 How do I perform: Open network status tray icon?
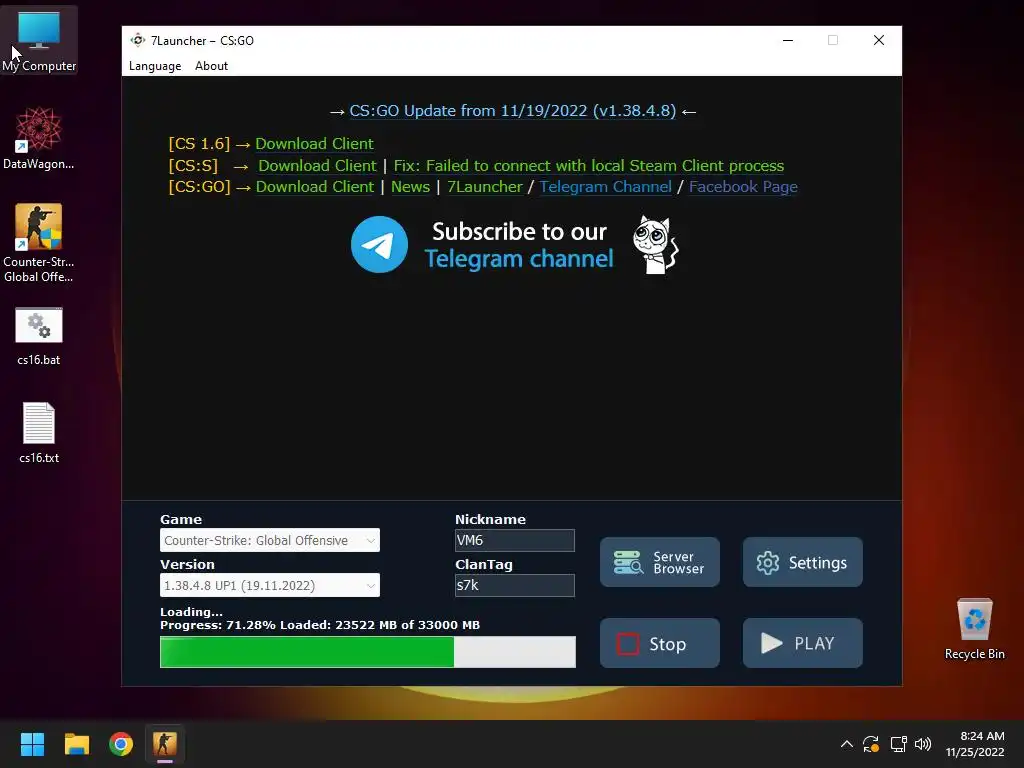tap(898, 744)
